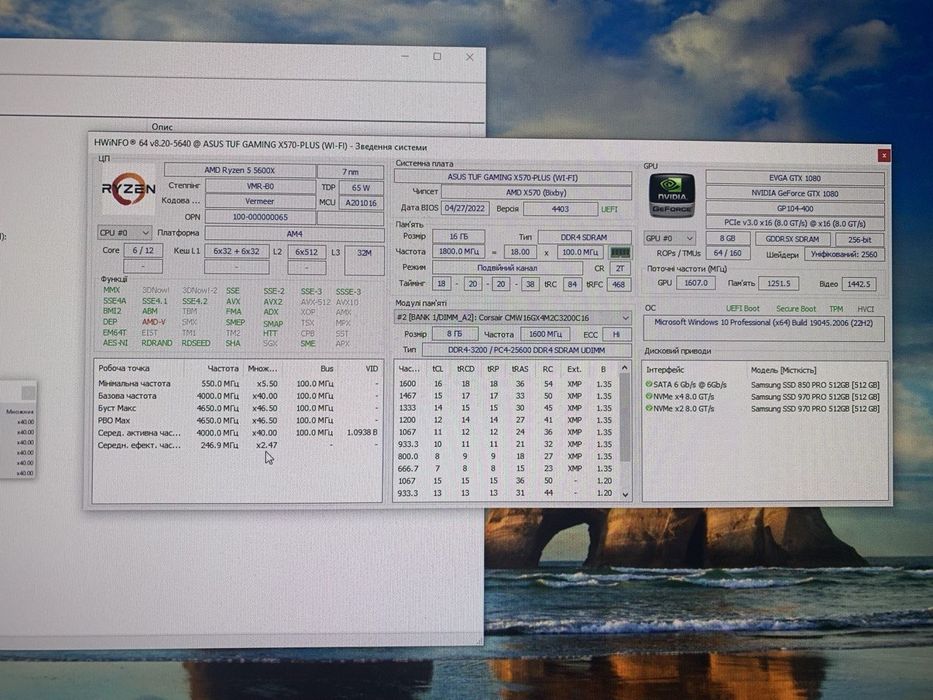The width and height of the screenshot is (933, 700).
Task: Click the TPM indicator label
Action: (836, 309)
